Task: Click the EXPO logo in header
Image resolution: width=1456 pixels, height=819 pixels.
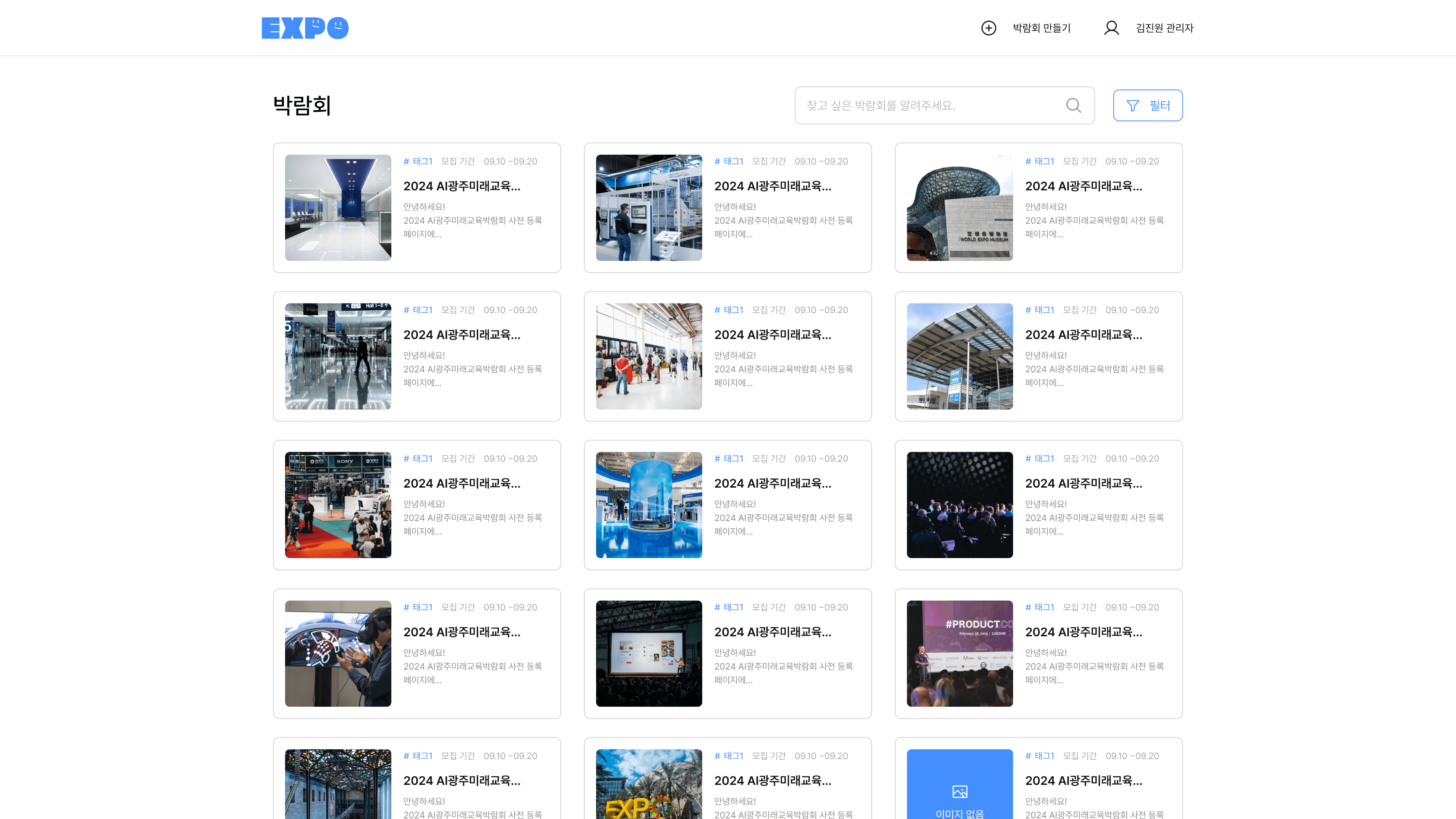Action: click(305, 28)
